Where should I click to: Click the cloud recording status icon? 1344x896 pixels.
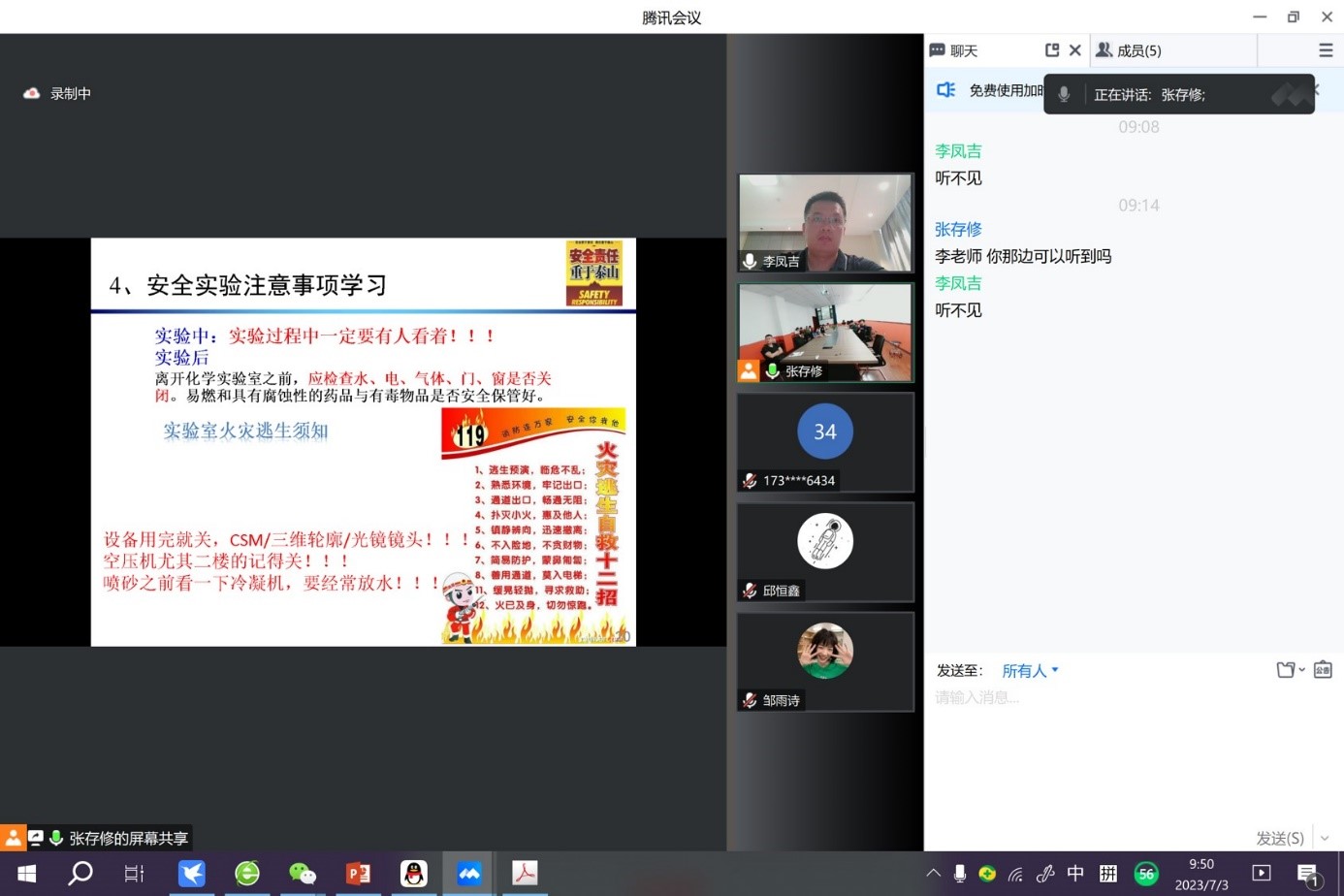click(31, 94)
